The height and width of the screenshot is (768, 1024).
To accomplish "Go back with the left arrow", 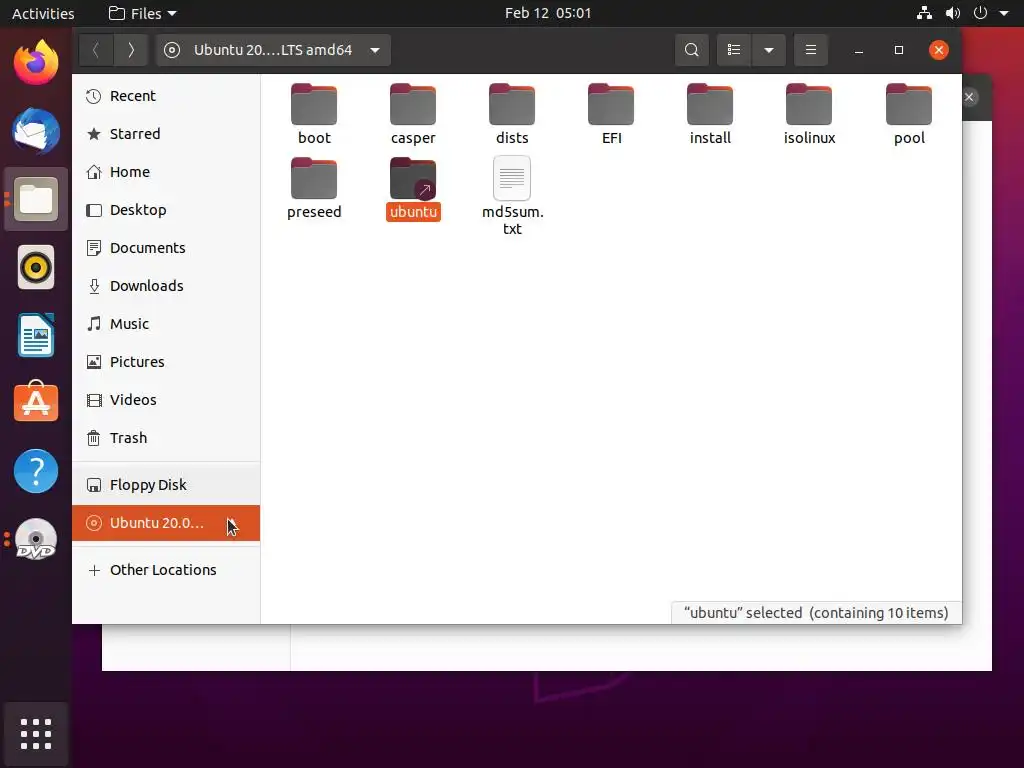I will pyautogui.click(x=96, y=50).
